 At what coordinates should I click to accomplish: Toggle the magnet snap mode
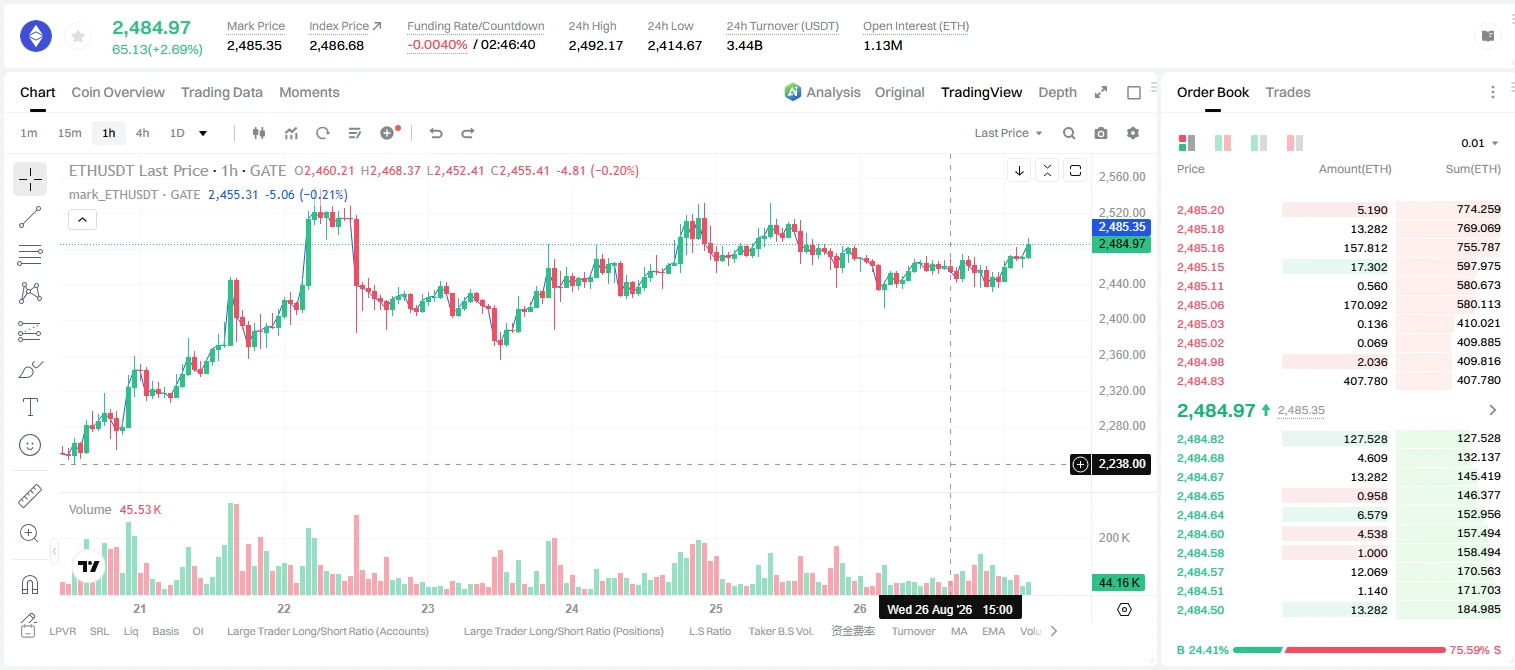point(30,584)
